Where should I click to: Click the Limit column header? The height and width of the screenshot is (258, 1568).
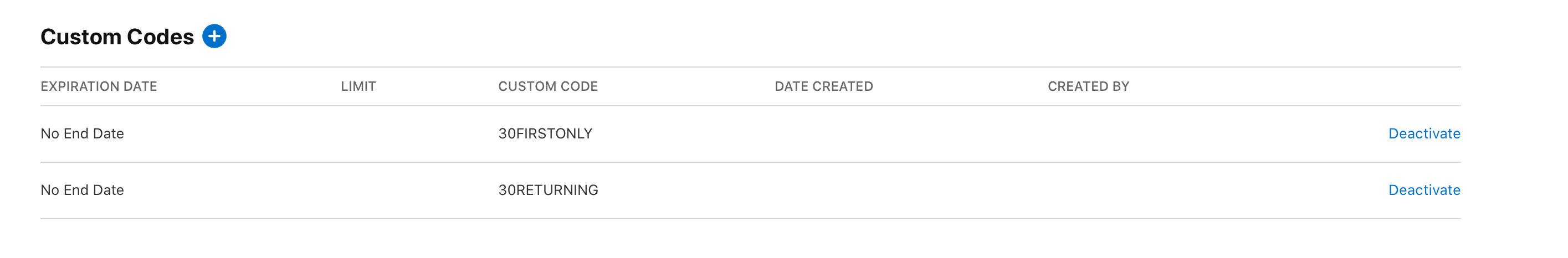coord(358,86)
